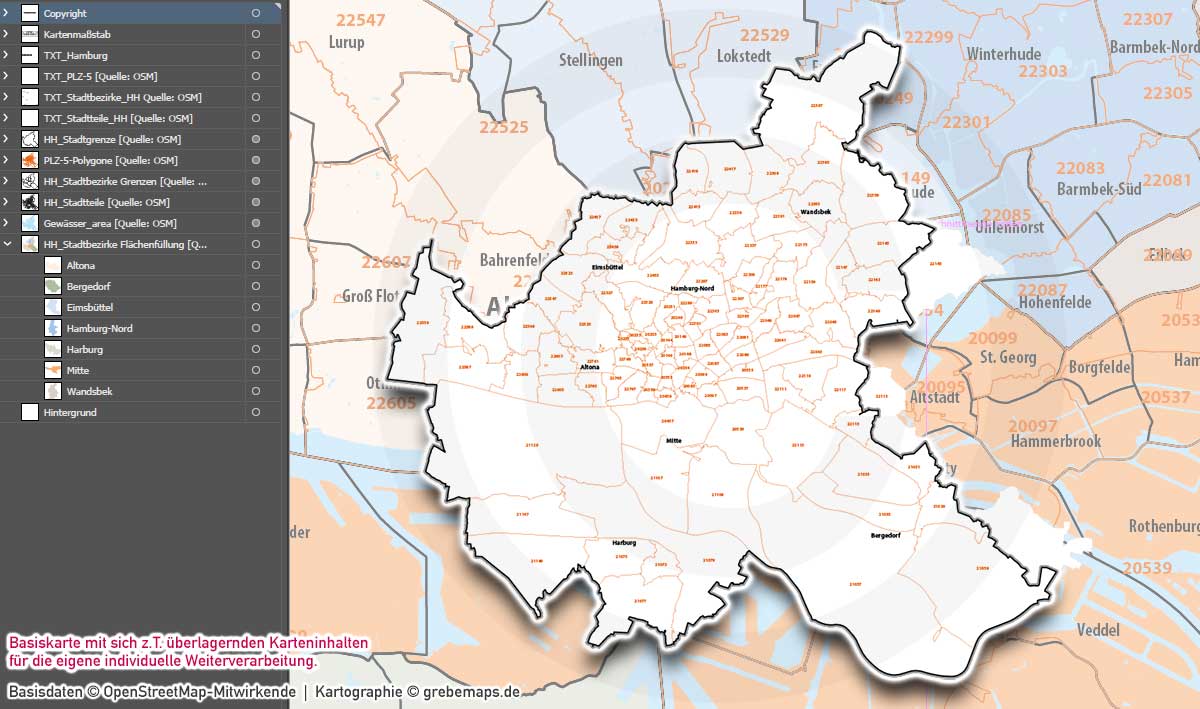Click the PLZ-5-Polygone layer thumbnail
This screenshot has width=1200, height=709.
tap(32, 159)
